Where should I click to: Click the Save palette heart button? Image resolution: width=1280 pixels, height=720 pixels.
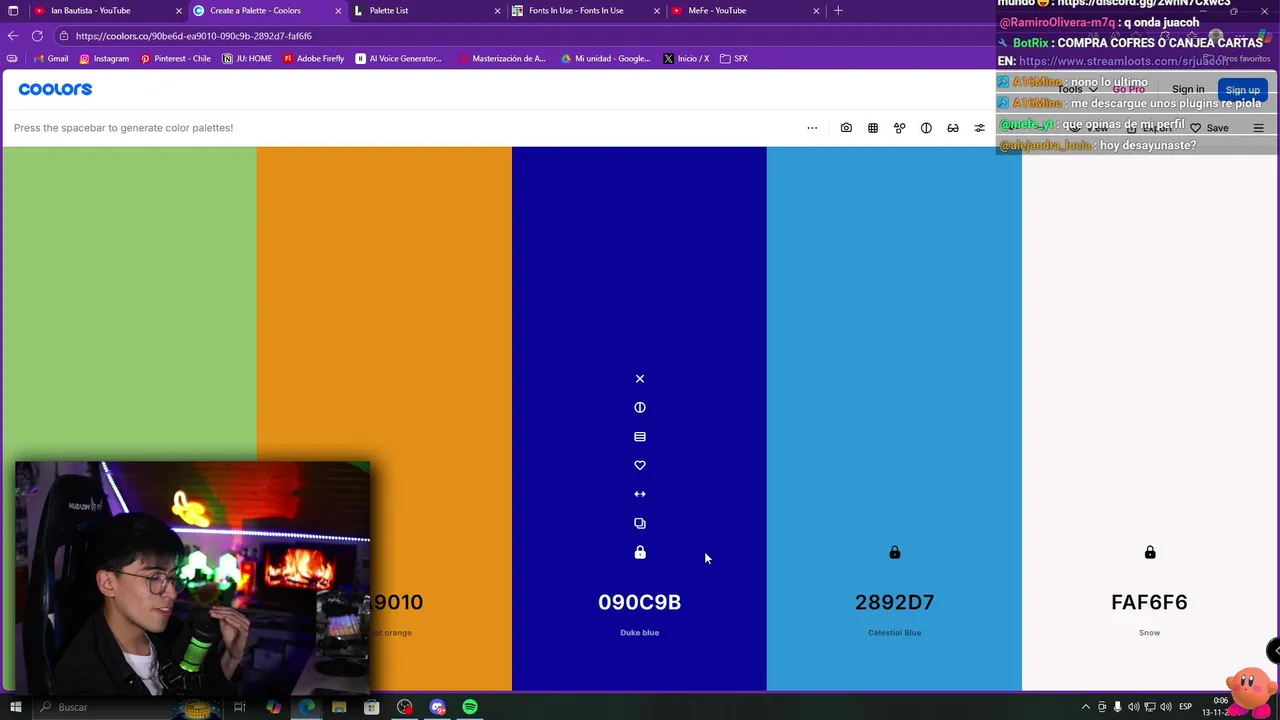[1209, 128]
